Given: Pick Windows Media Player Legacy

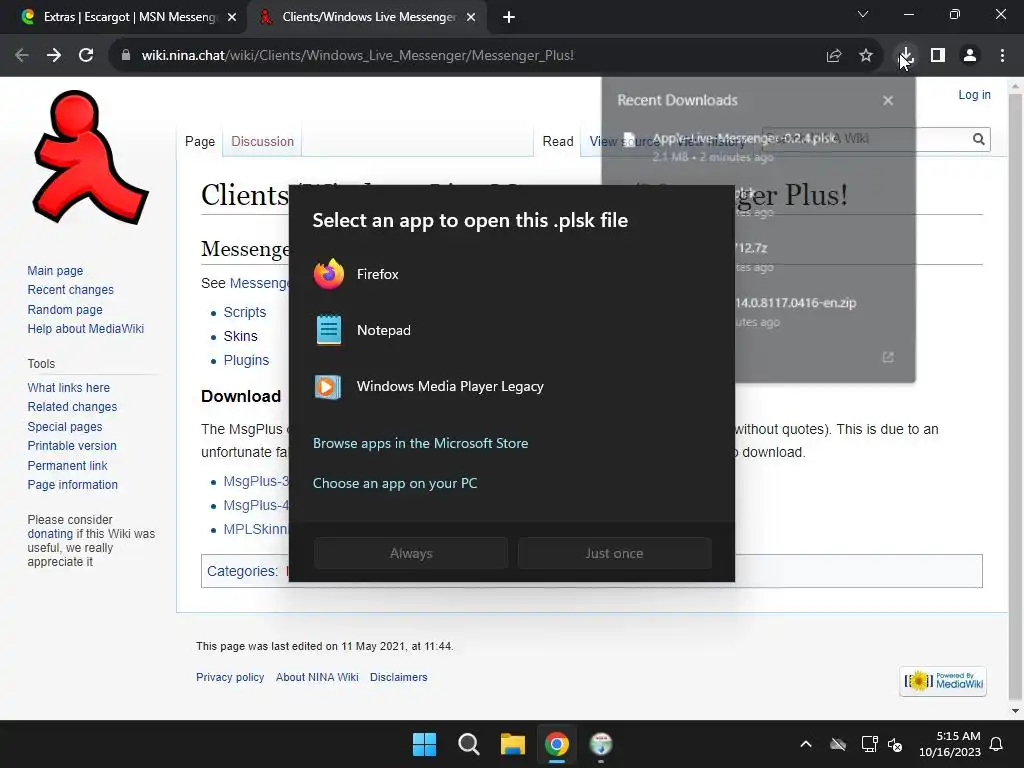Looking at the screenshot, I should [x=511, y=387].
